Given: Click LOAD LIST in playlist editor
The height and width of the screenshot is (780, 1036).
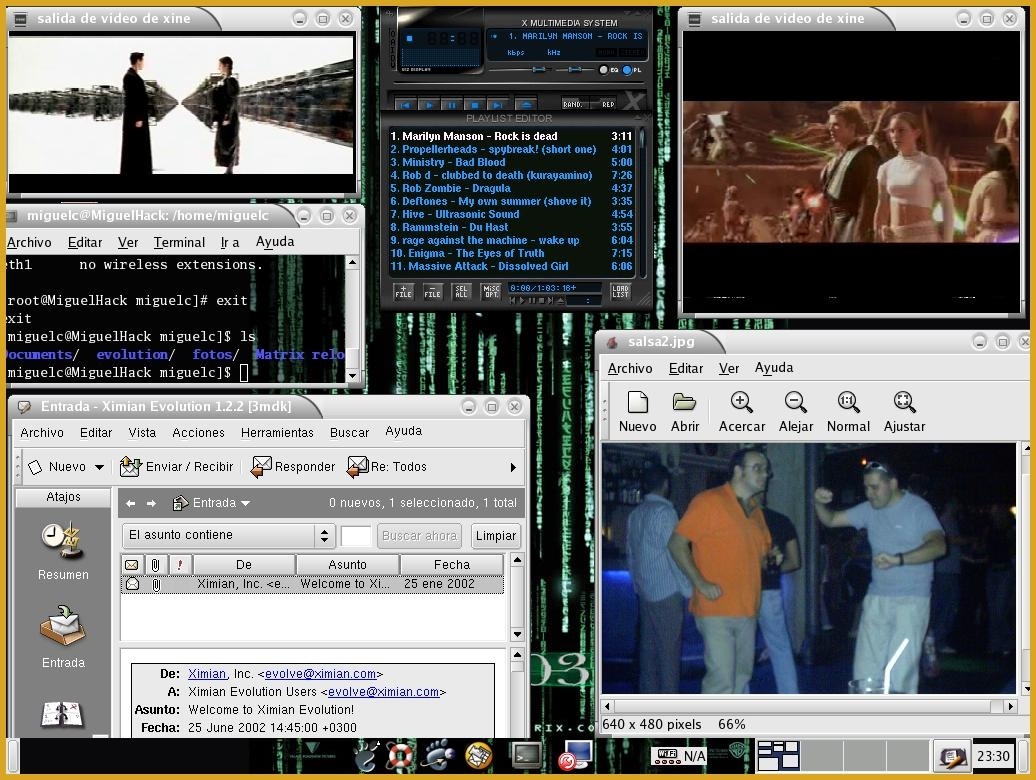Looking at the screenshot, I should (620, 291).
